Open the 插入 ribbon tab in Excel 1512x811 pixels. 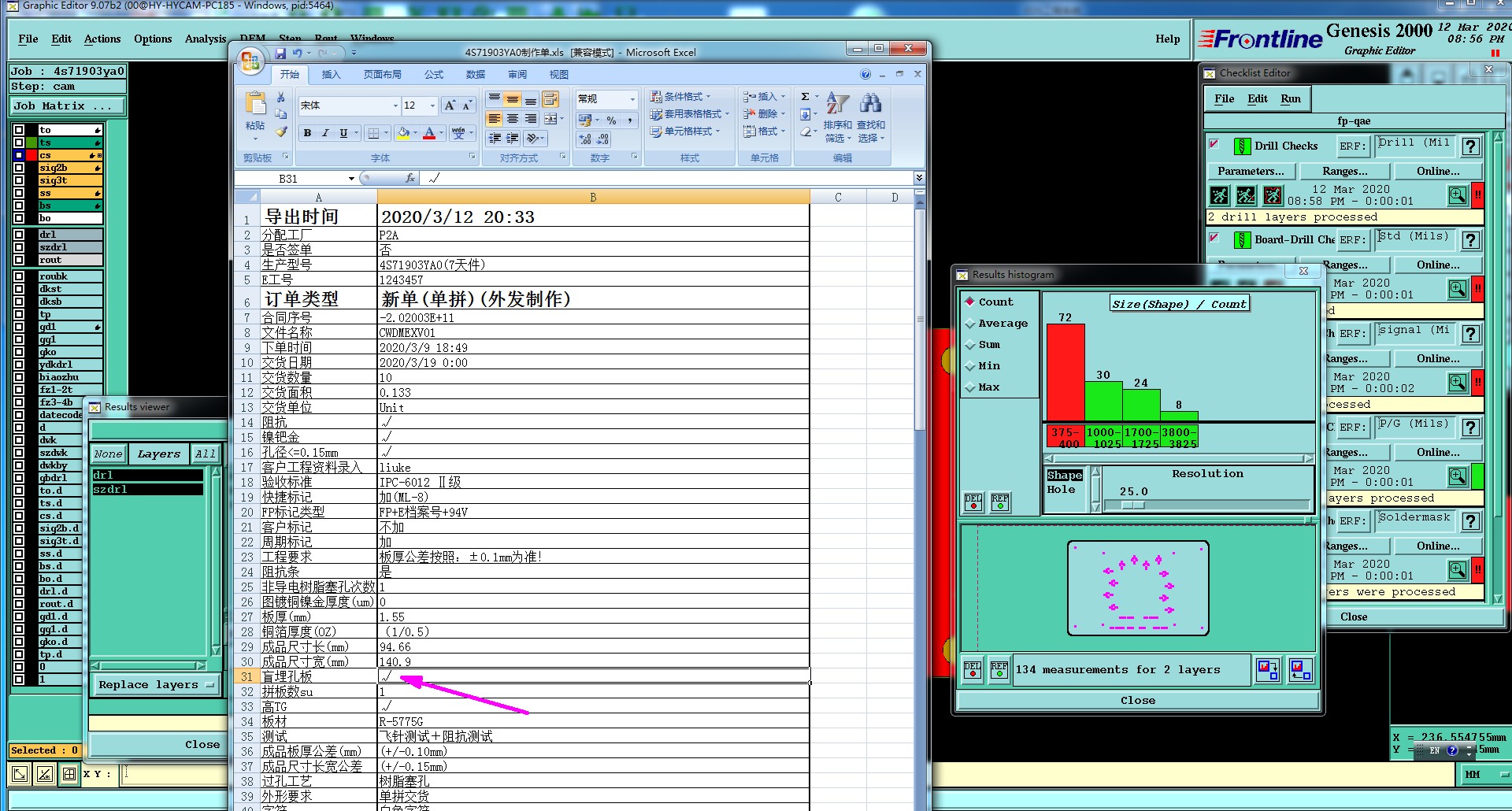(x=332, y=75)
